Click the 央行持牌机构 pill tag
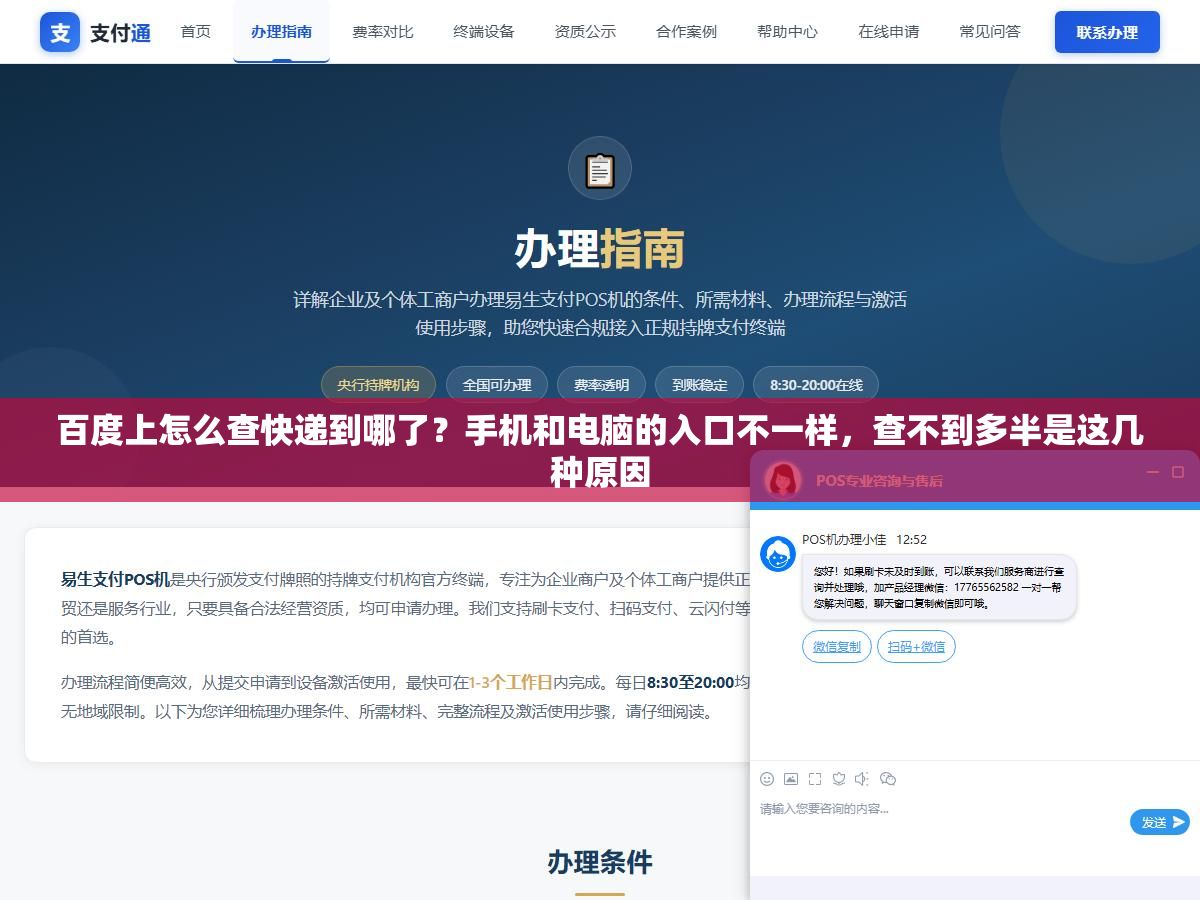Screen dimensions: 1200x900 coord(378,385)
